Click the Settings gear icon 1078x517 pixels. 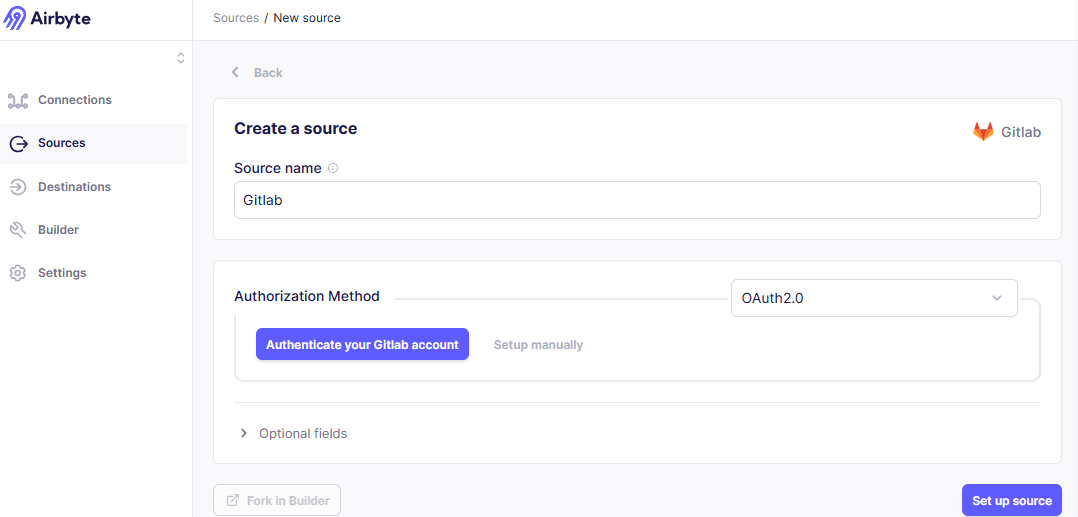tap(18, 273)
